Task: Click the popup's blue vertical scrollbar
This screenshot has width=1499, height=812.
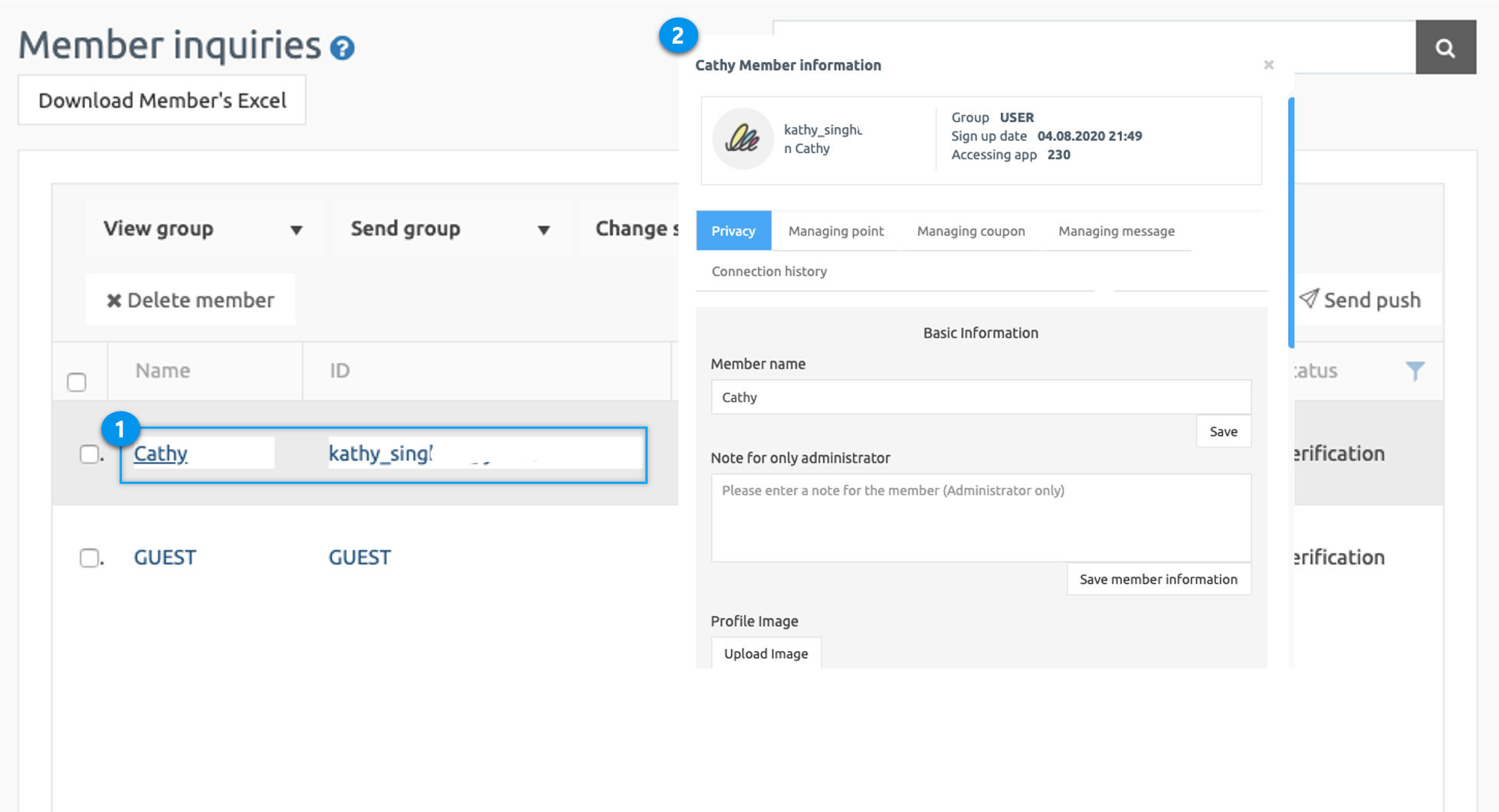Action: [x=1291, y=222]
